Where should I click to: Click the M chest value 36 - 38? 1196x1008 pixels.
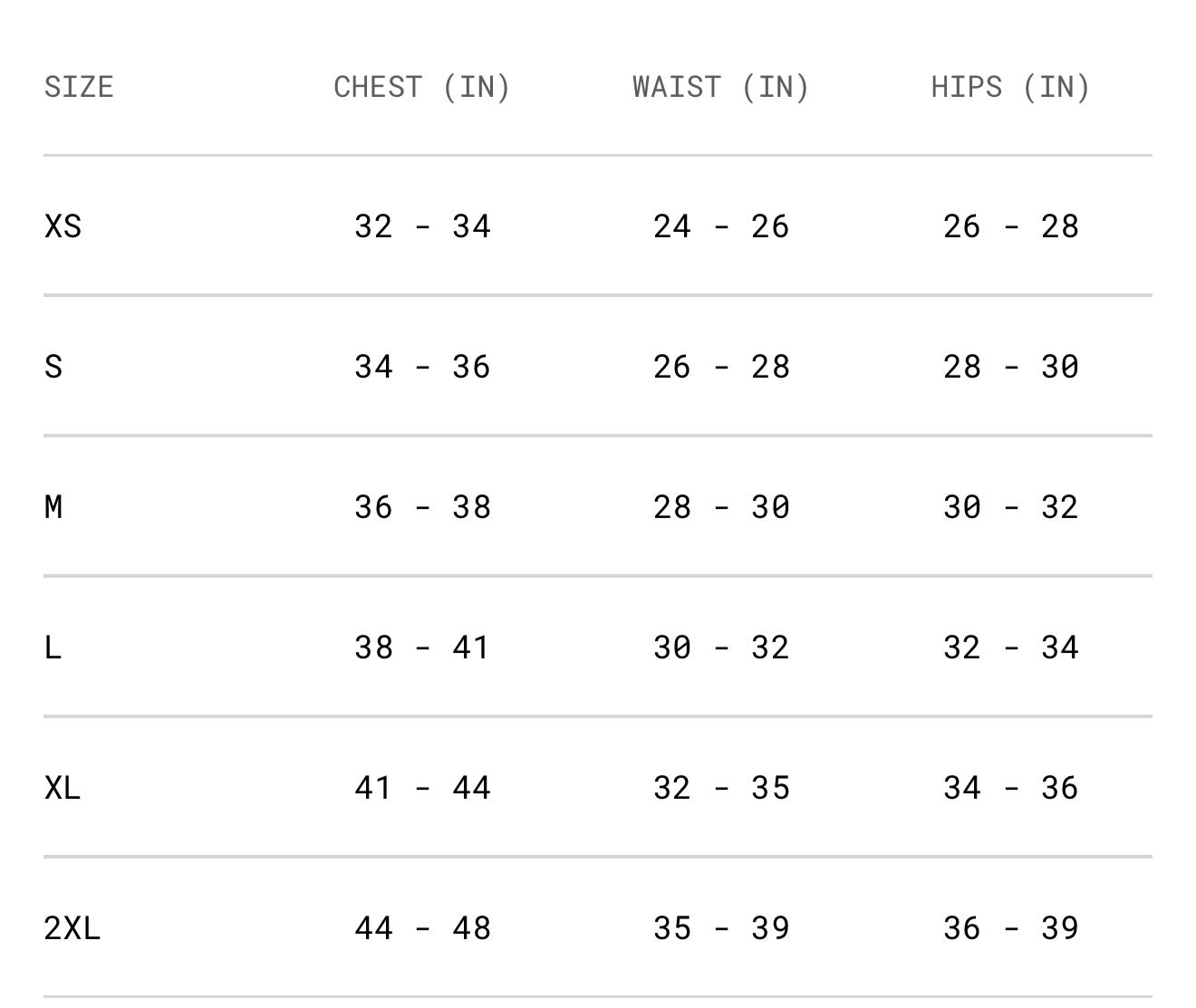(422, 507)
